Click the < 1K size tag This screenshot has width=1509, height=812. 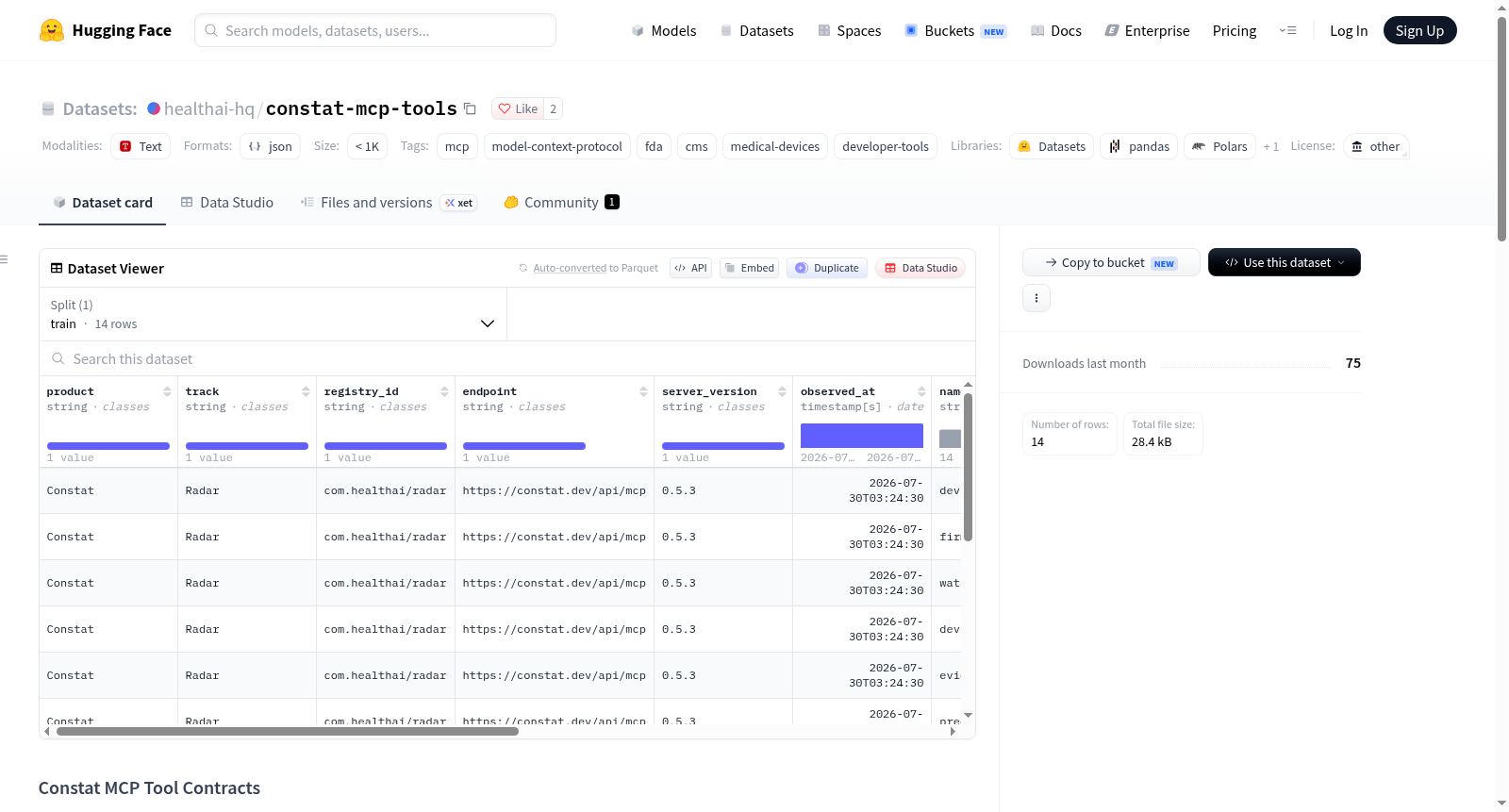[x=367, y=146]
